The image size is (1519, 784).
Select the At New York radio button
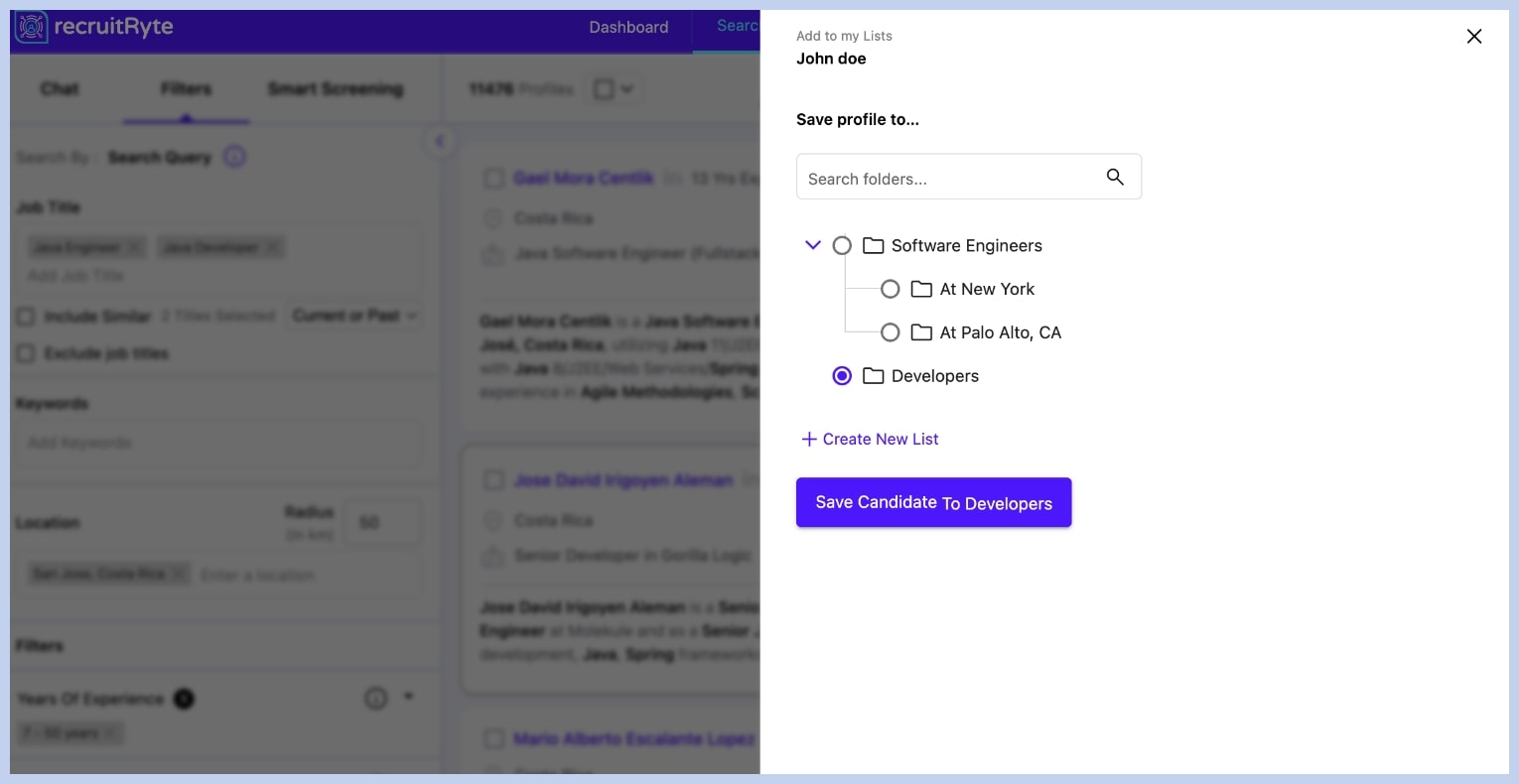point(891,289)
